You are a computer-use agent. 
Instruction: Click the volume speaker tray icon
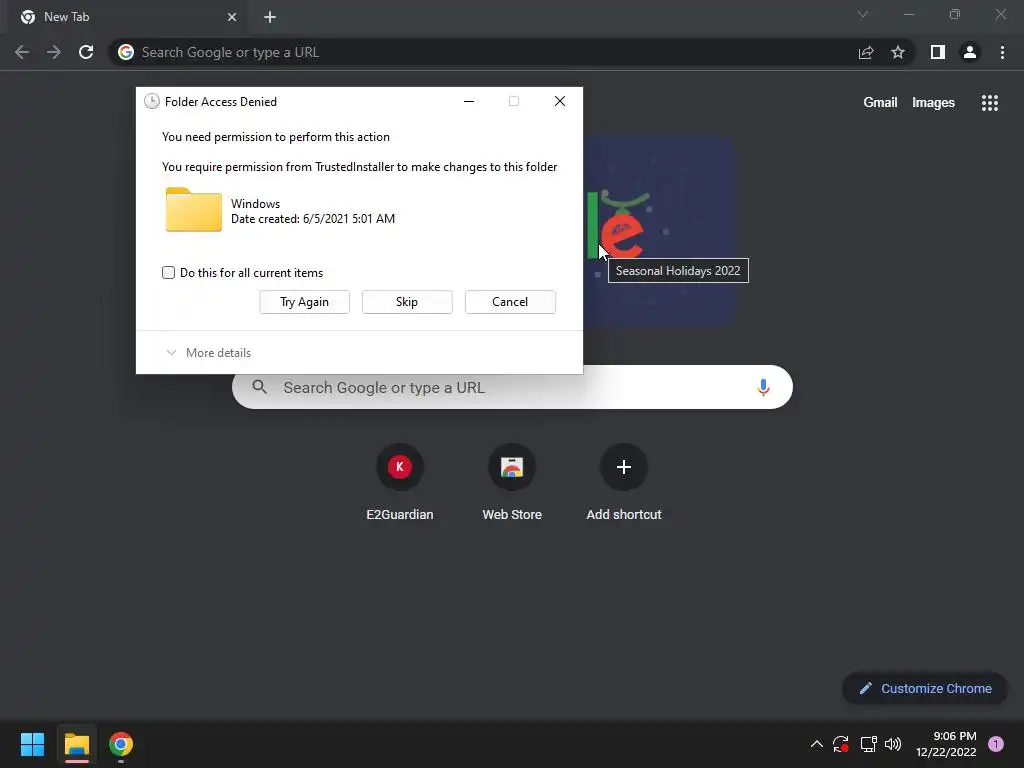(893, 744)
